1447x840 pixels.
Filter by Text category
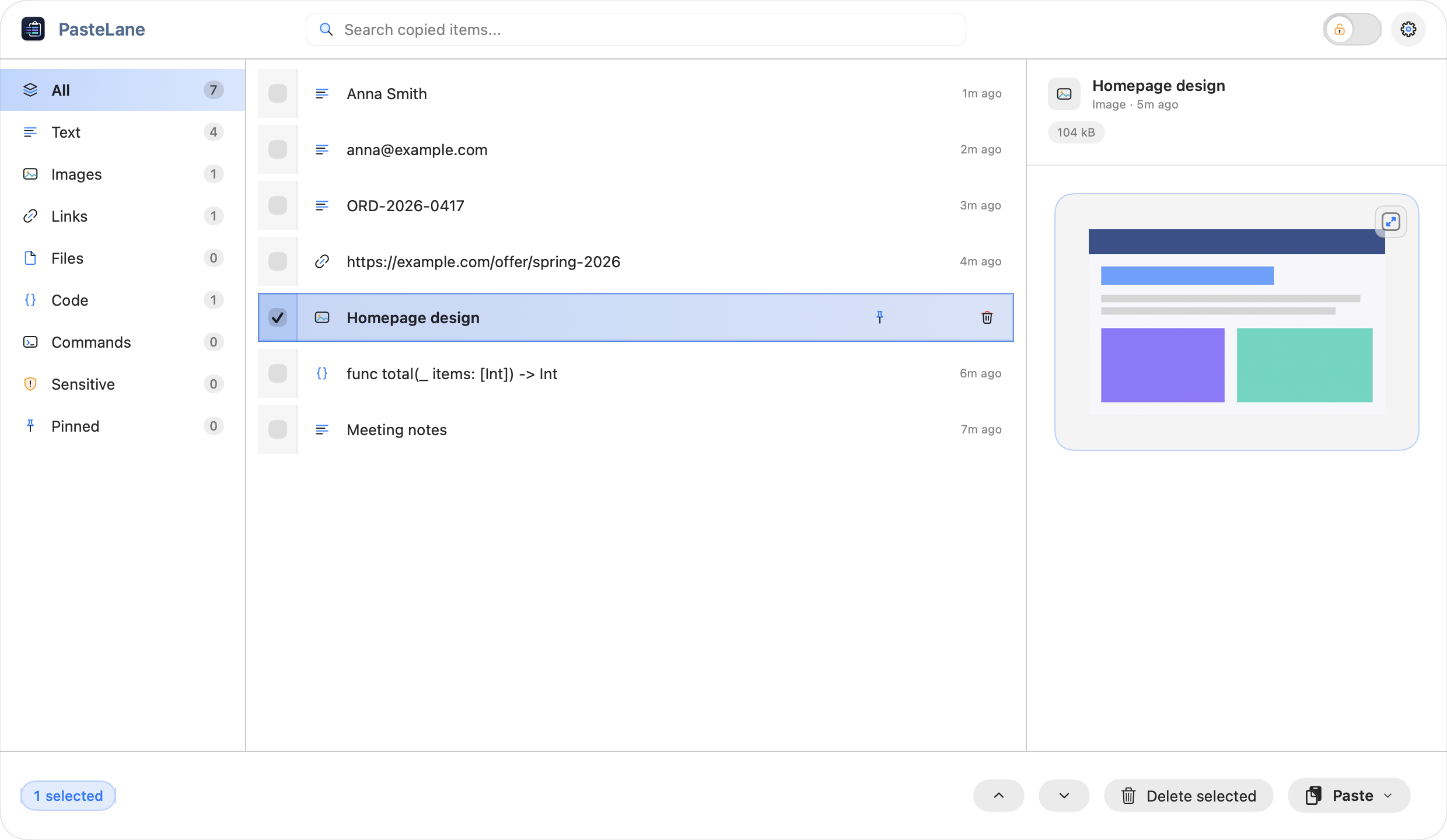tap(123, 132)
